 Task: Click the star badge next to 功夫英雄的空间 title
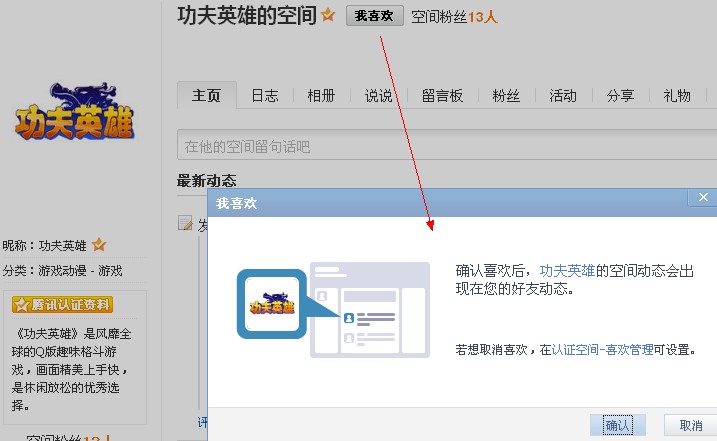click(x=328, y=15)
